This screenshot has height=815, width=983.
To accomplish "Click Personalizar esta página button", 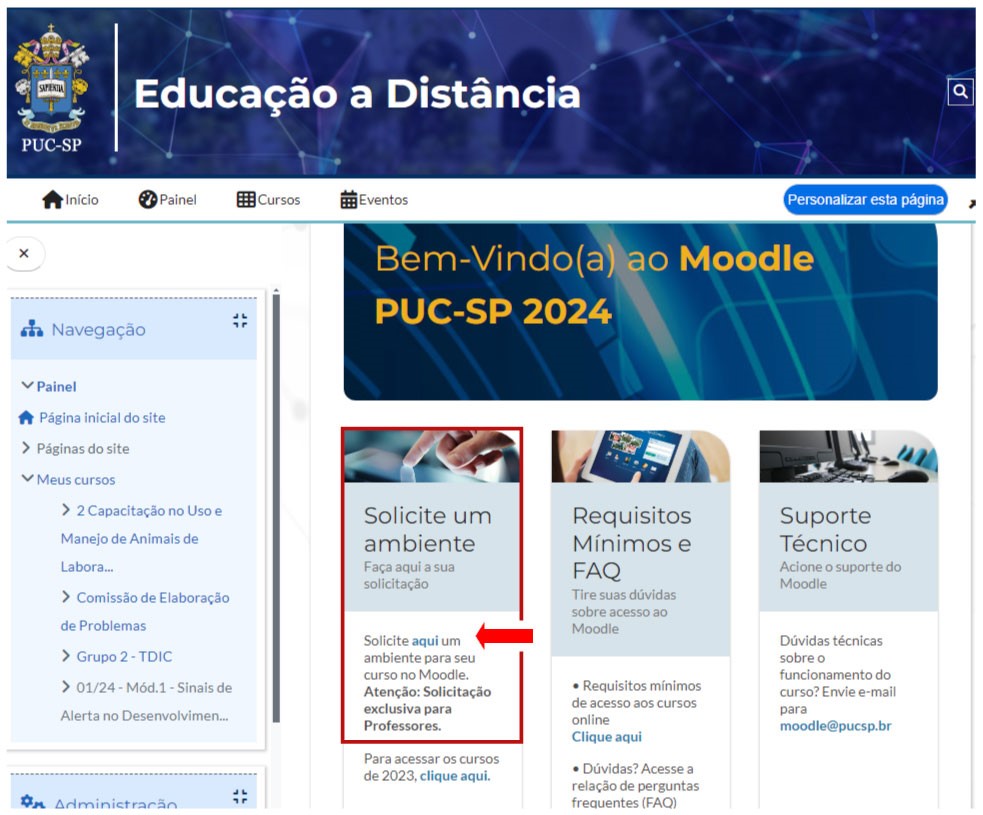I will point(865,199).
